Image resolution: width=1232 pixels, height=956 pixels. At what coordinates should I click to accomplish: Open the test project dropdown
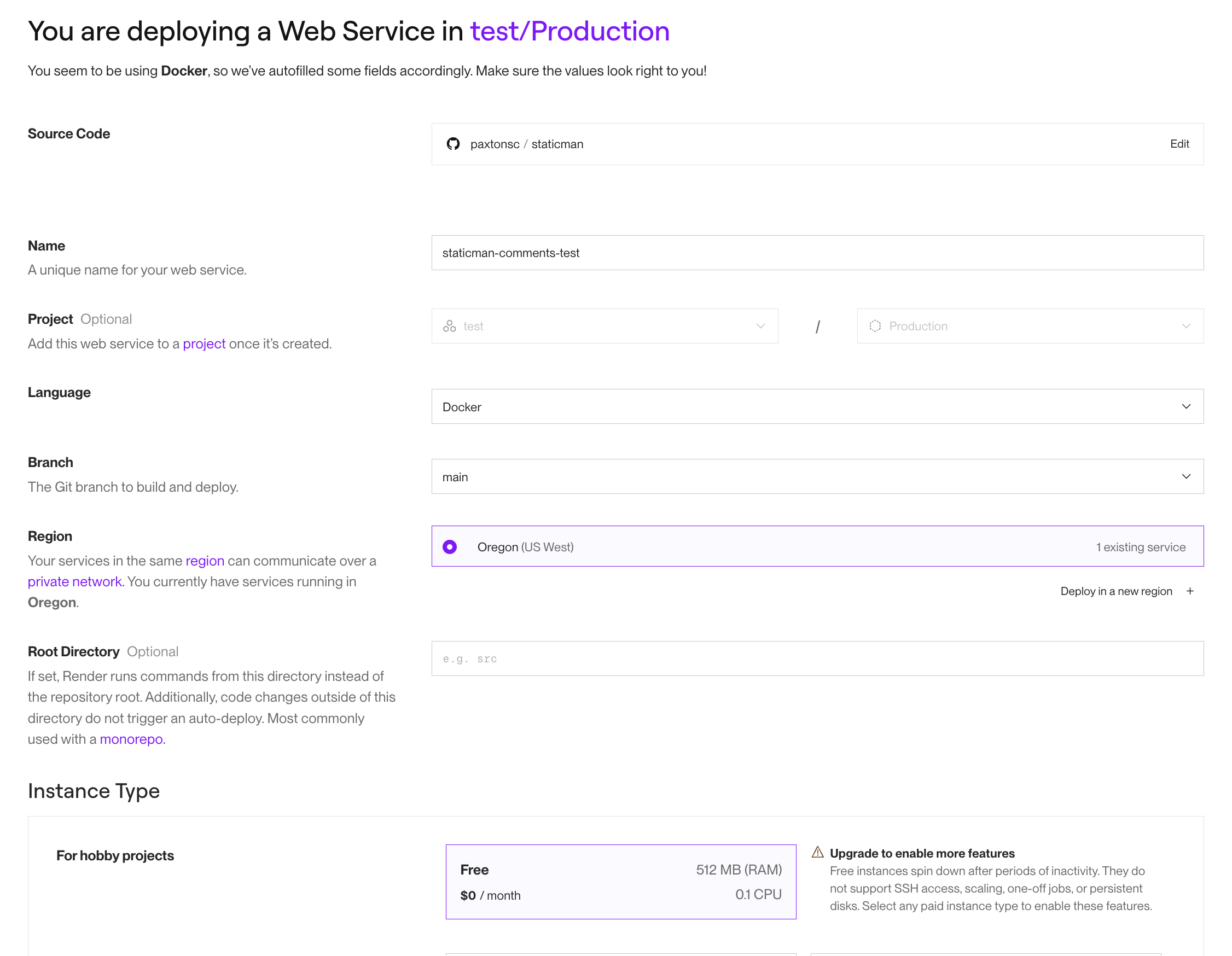click(605, 326)
